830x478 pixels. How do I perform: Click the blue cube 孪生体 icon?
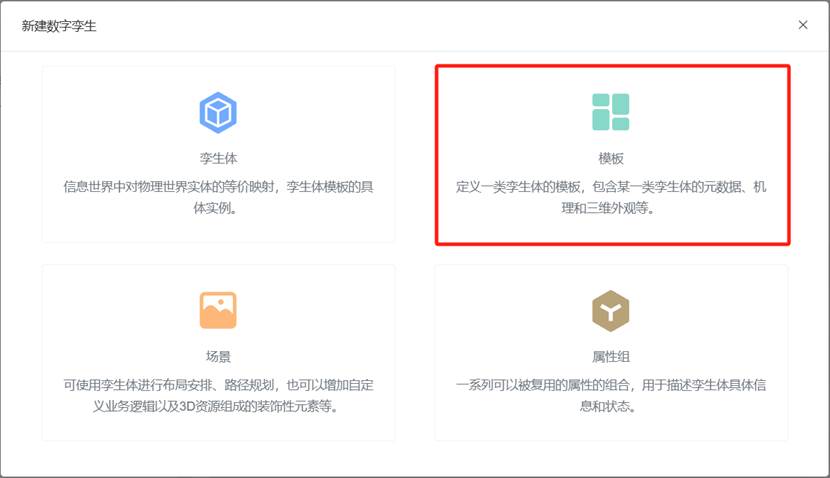[x=218, y=112]
